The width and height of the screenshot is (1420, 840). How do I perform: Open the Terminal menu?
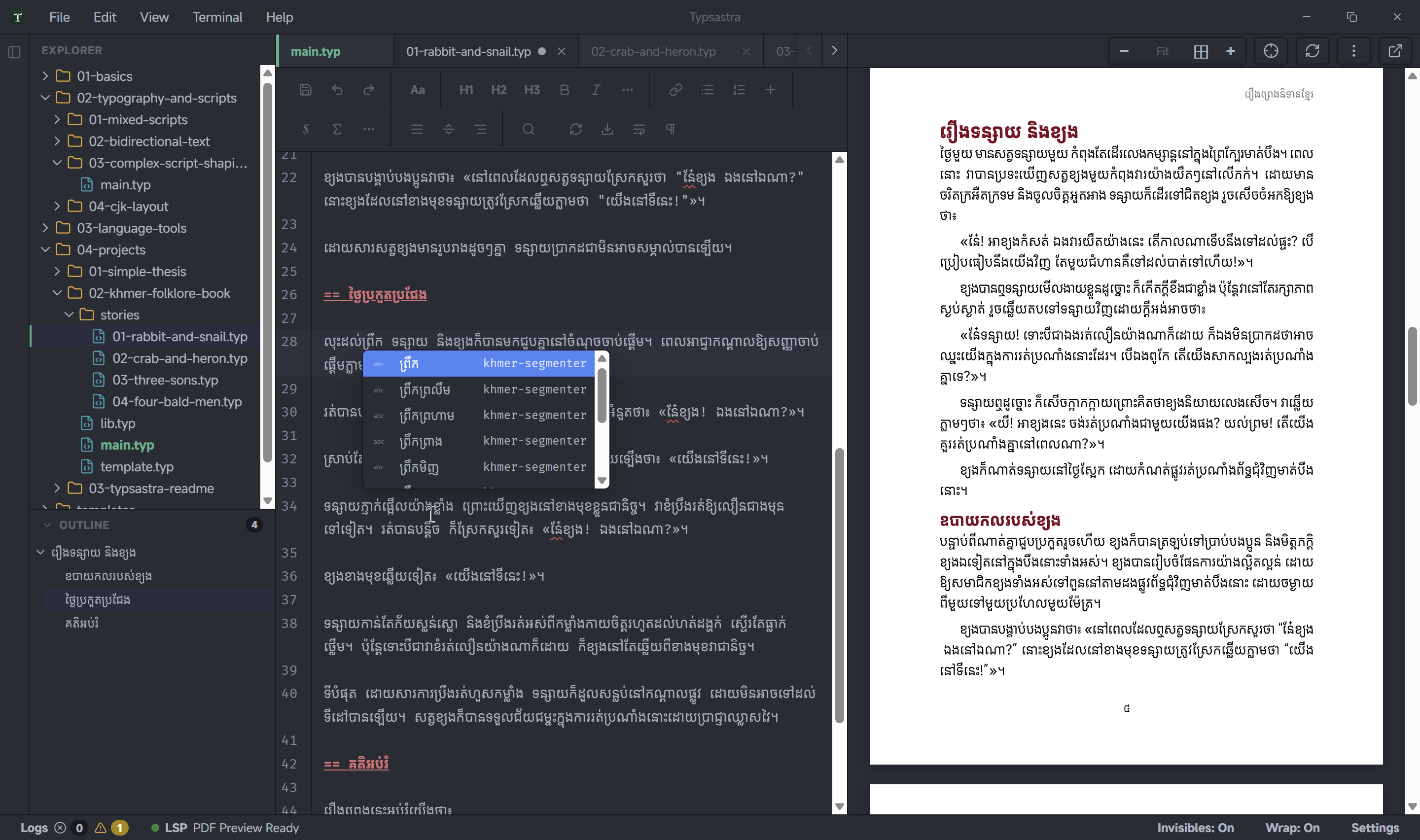pos(217,17)
